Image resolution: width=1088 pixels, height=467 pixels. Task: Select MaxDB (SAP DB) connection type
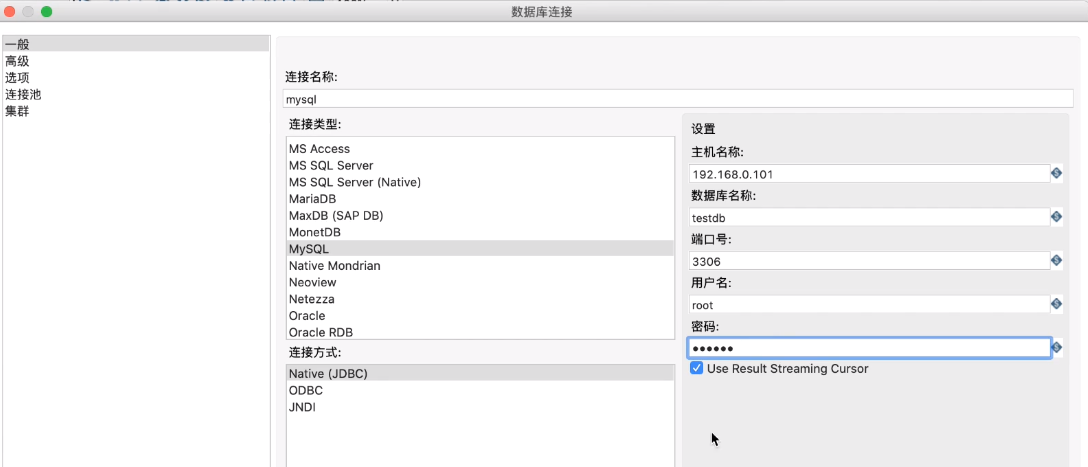point(479,215)
